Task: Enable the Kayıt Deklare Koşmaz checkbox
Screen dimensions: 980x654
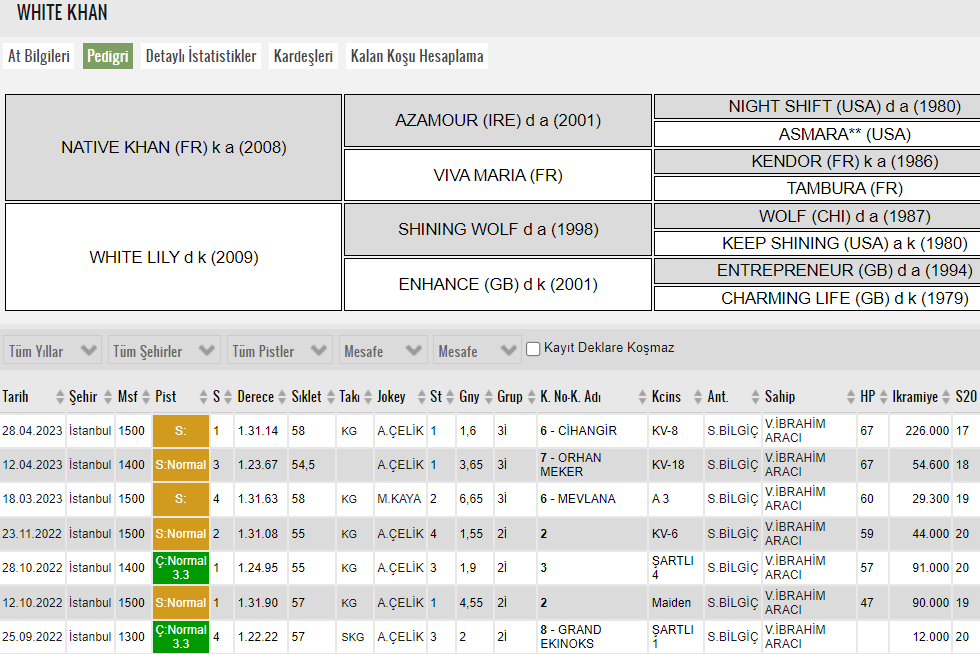Action: click(x=533, y=349)
